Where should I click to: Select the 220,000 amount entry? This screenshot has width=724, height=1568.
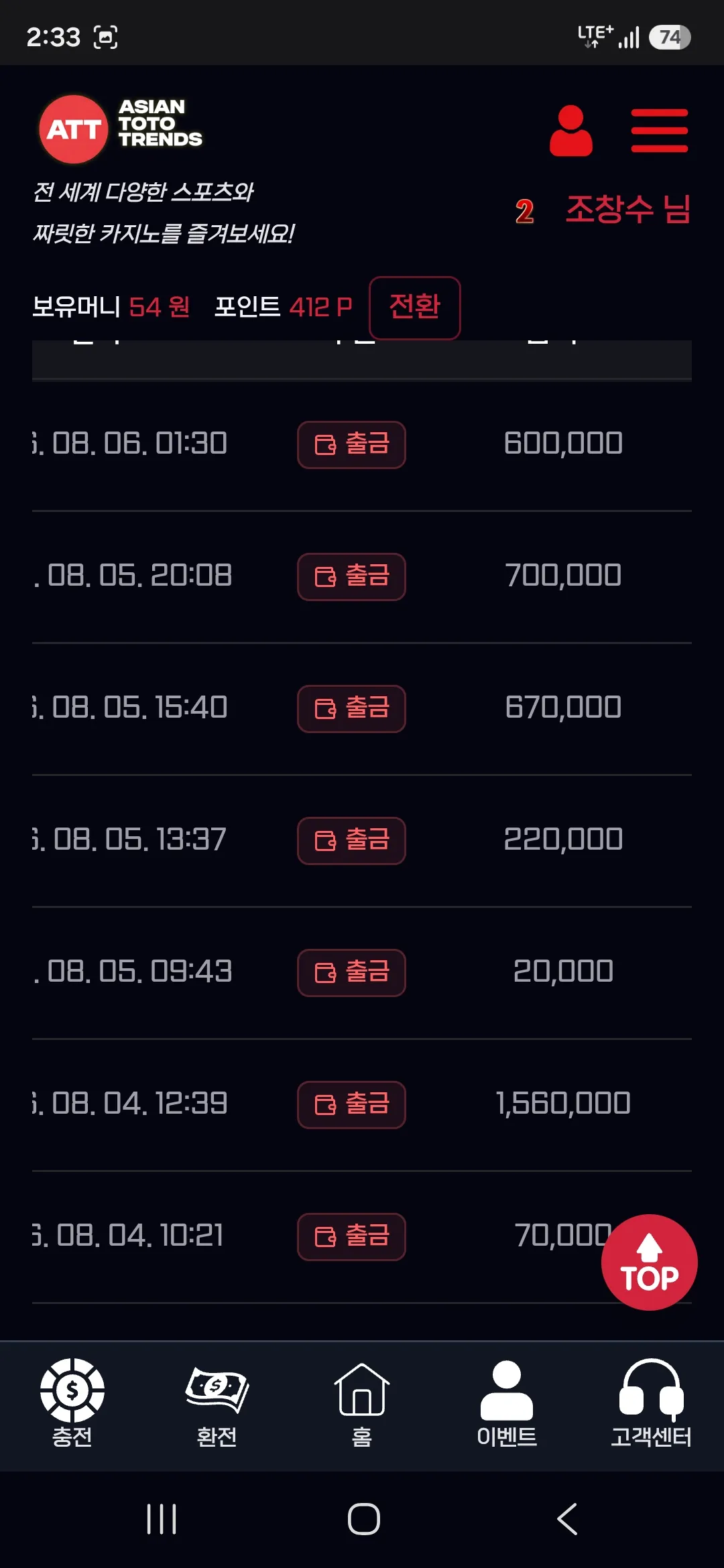tap(563, 839)
